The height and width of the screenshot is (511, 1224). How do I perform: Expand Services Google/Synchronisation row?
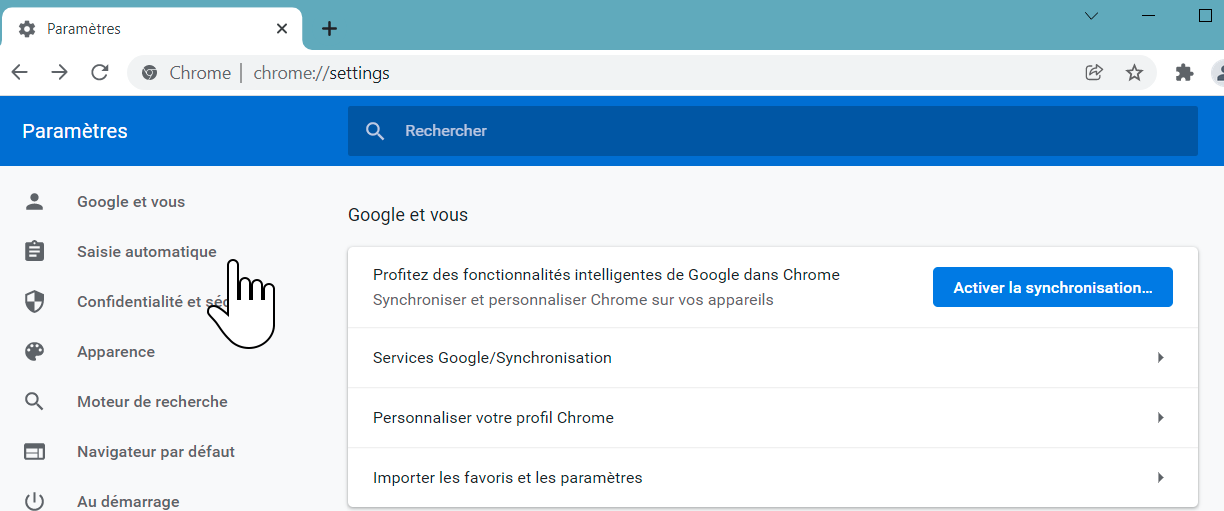[x=1160, y=358]
